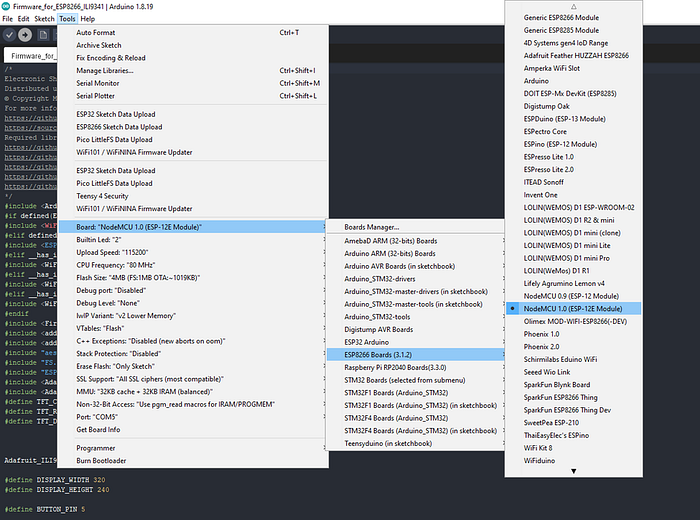Select LOLIN(WEMOS) D1 mini Pro board
The height and width of the screenshot is (520, 700).
click(x=574, y=258)
